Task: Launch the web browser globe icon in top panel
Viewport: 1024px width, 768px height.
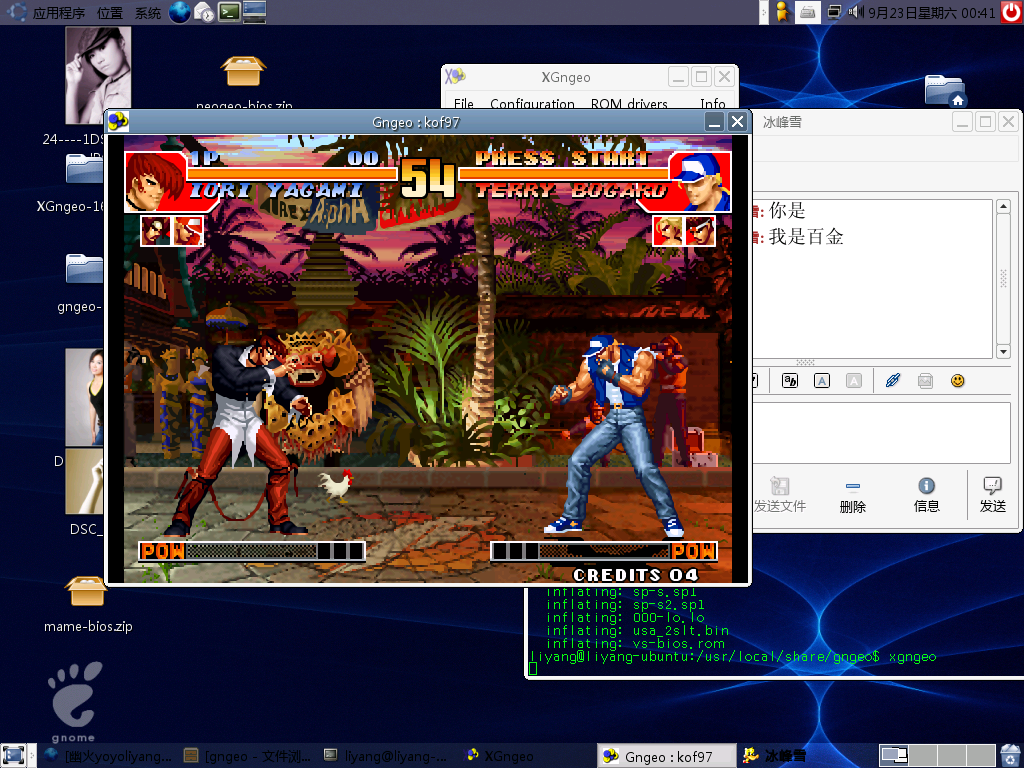Action: [180, 12]
